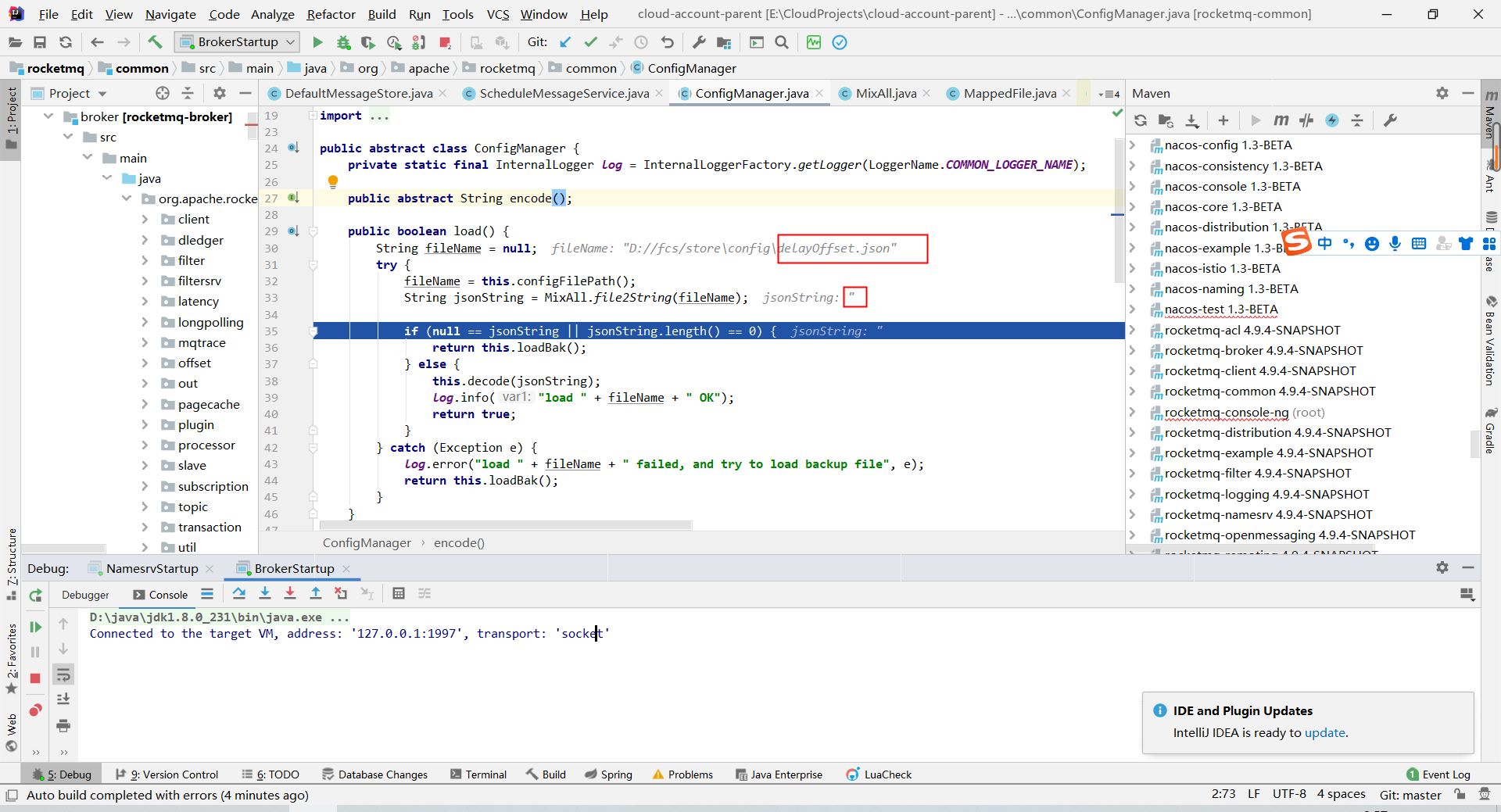Resume program in debug side toolbar
This screenshot has height=812, width=1501.
(x=35, y=627)
